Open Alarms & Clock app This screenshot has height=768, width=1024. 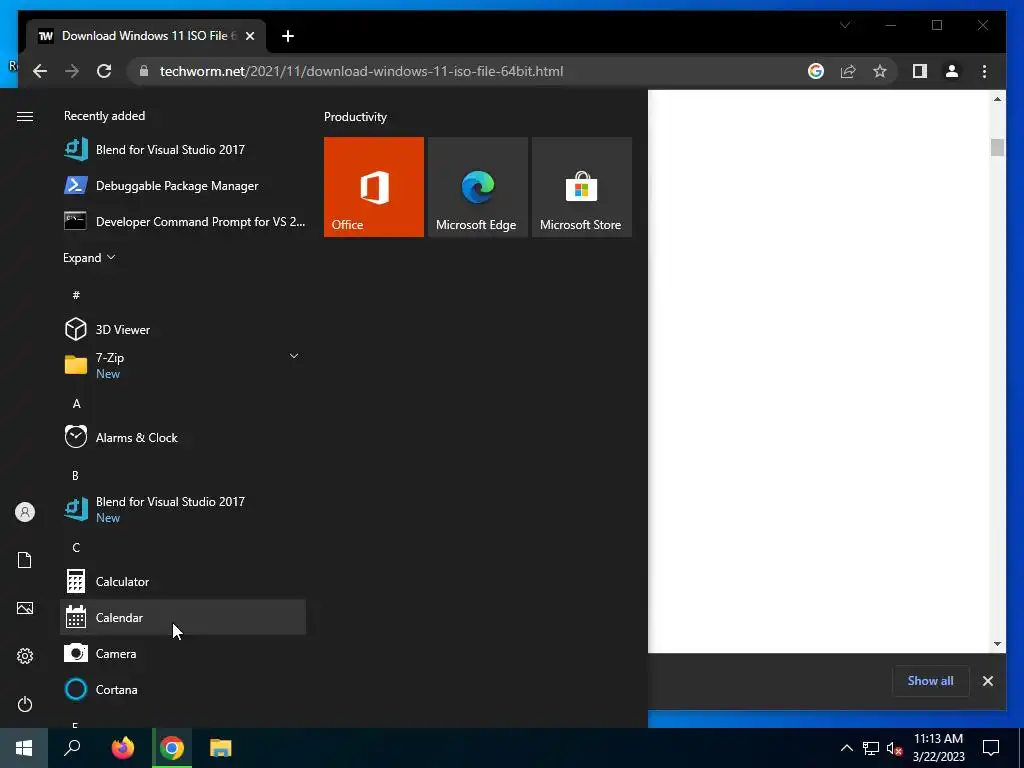pyautogui.click(x=183, y=437)
